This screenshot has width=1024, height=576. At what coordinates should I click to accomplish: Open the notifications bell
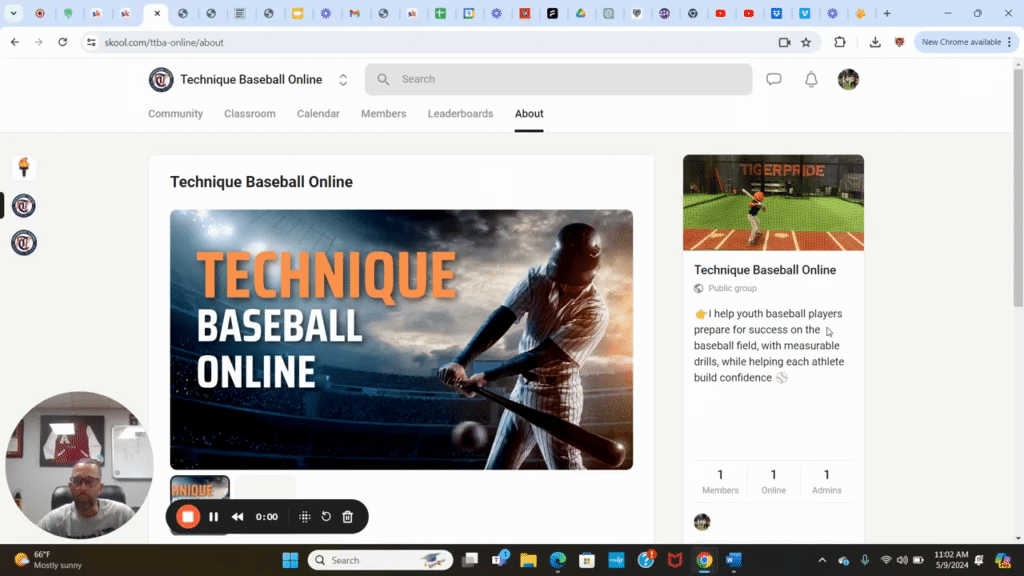click(811, 79)
